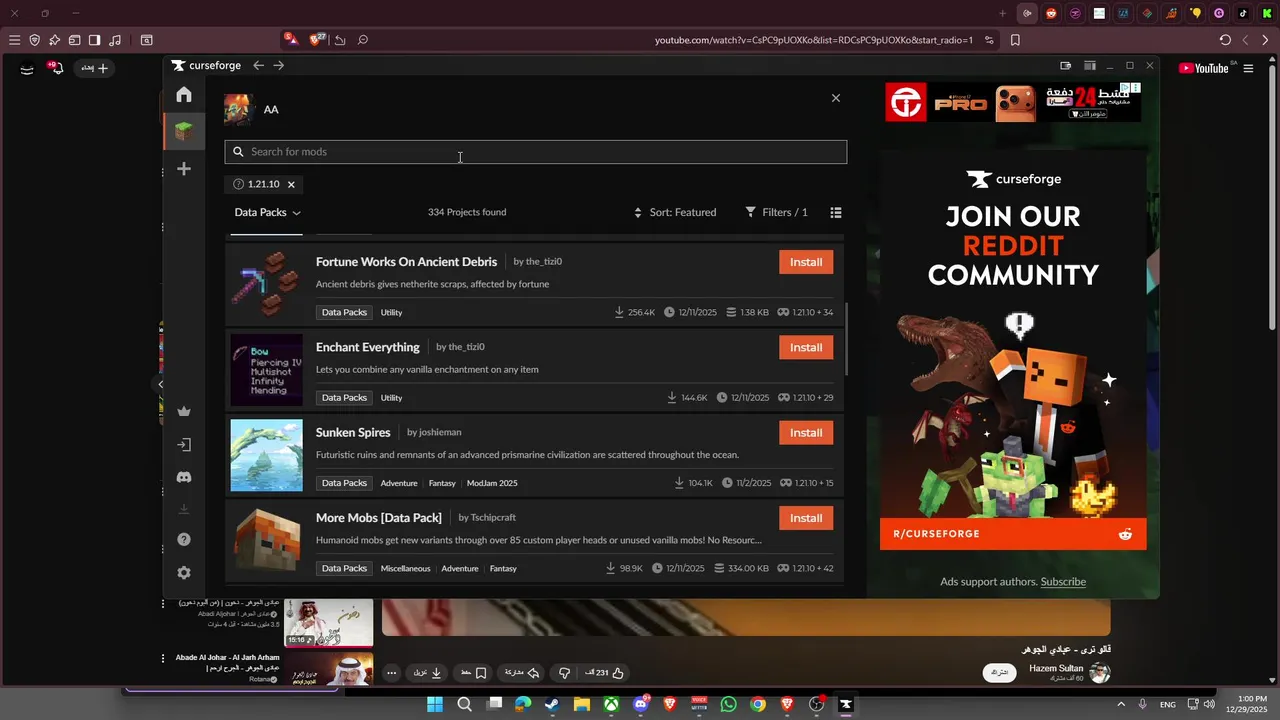The width and height of the screenshot is (1280, 720).
Task: Open the music note icon in browser toolbar
Action: click(114, 40)
